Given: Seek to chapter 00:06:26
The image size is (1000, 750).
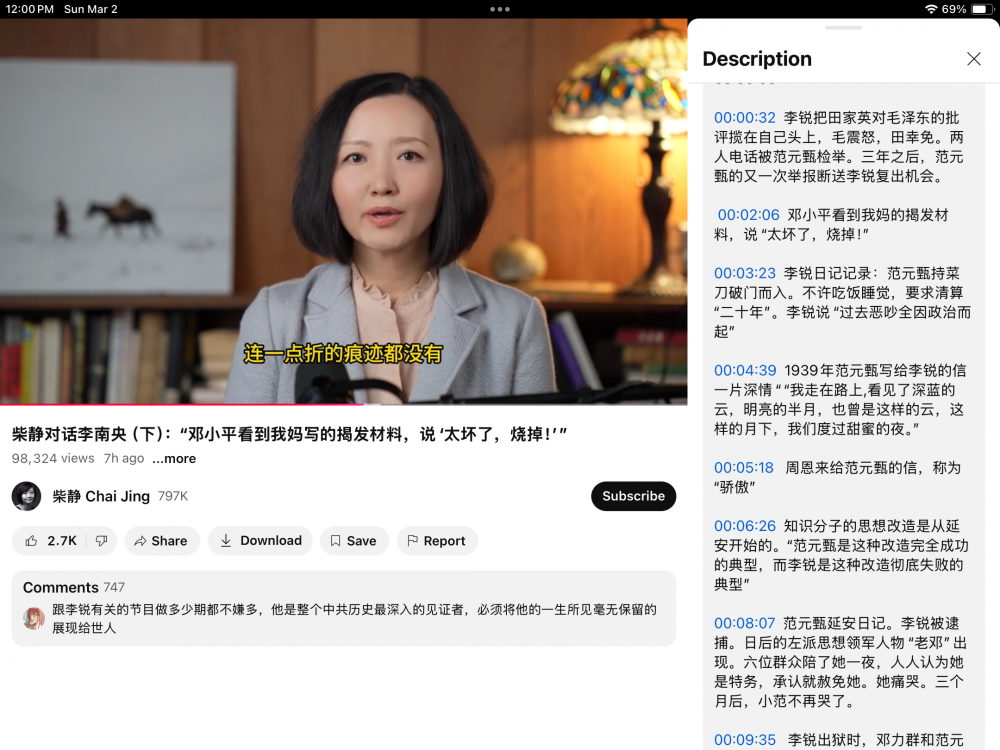Looking at the screenshot, I should click(745, 526).
